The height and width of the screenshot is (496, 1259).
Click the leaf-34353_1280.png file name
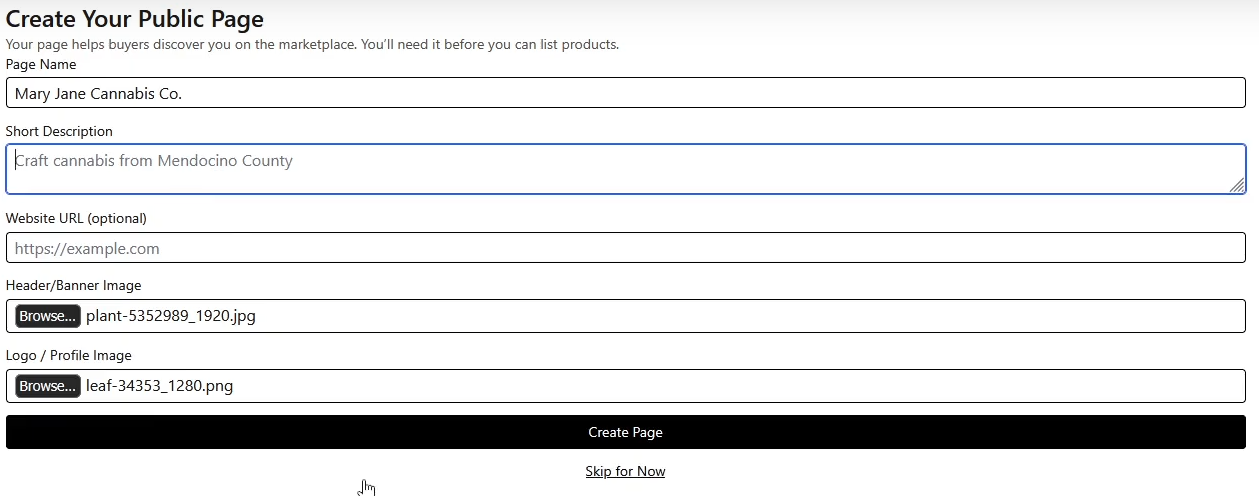(159, 386)
